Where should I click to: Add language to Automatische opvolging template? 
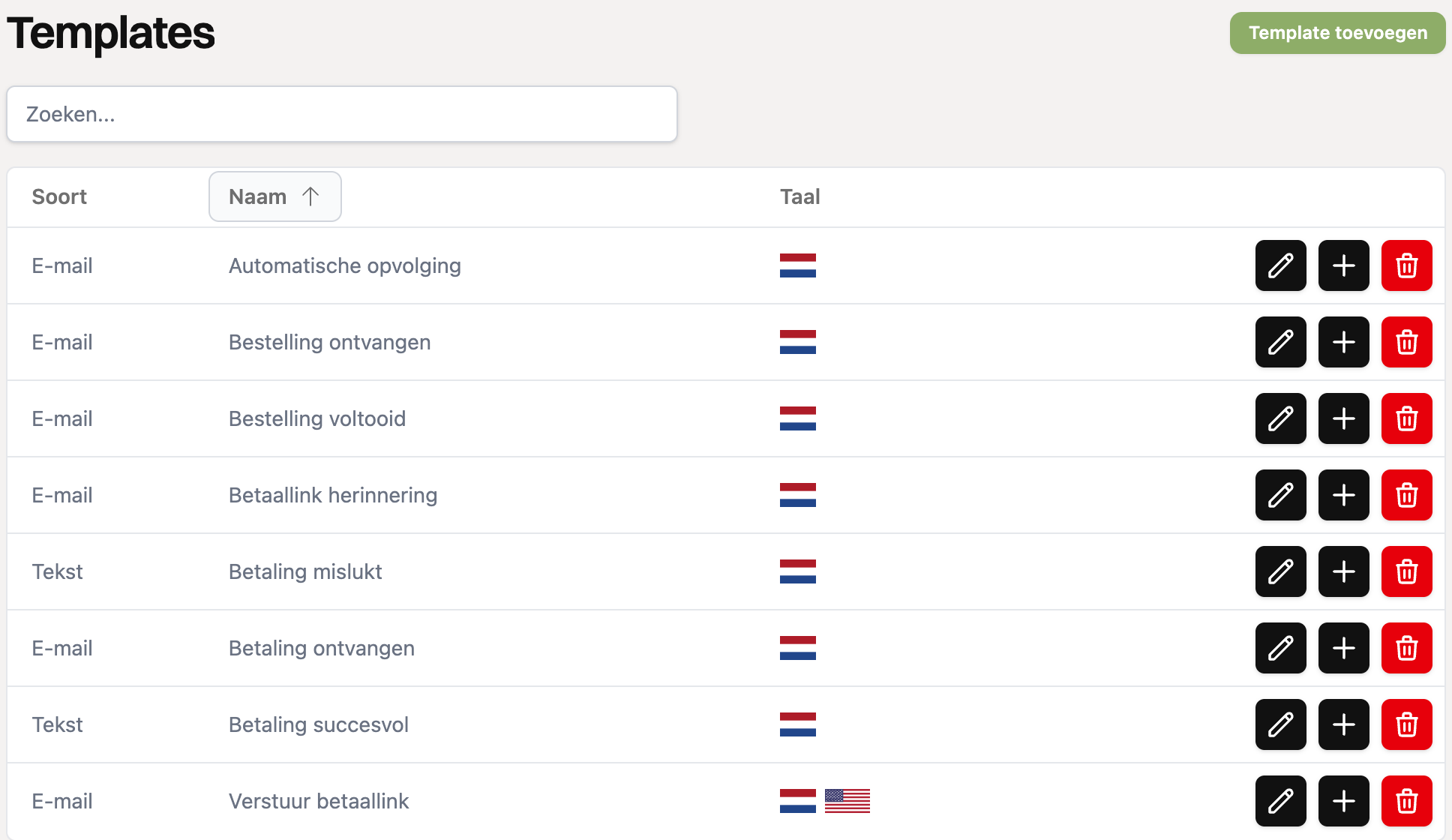coord(1344,265)
